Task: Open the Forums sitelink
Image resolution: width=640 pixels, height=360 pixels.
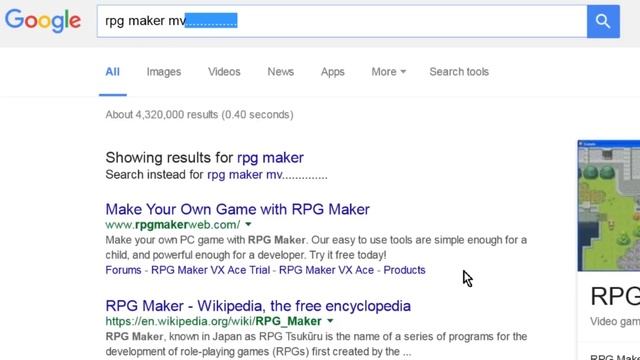Action: pos(123,270)
